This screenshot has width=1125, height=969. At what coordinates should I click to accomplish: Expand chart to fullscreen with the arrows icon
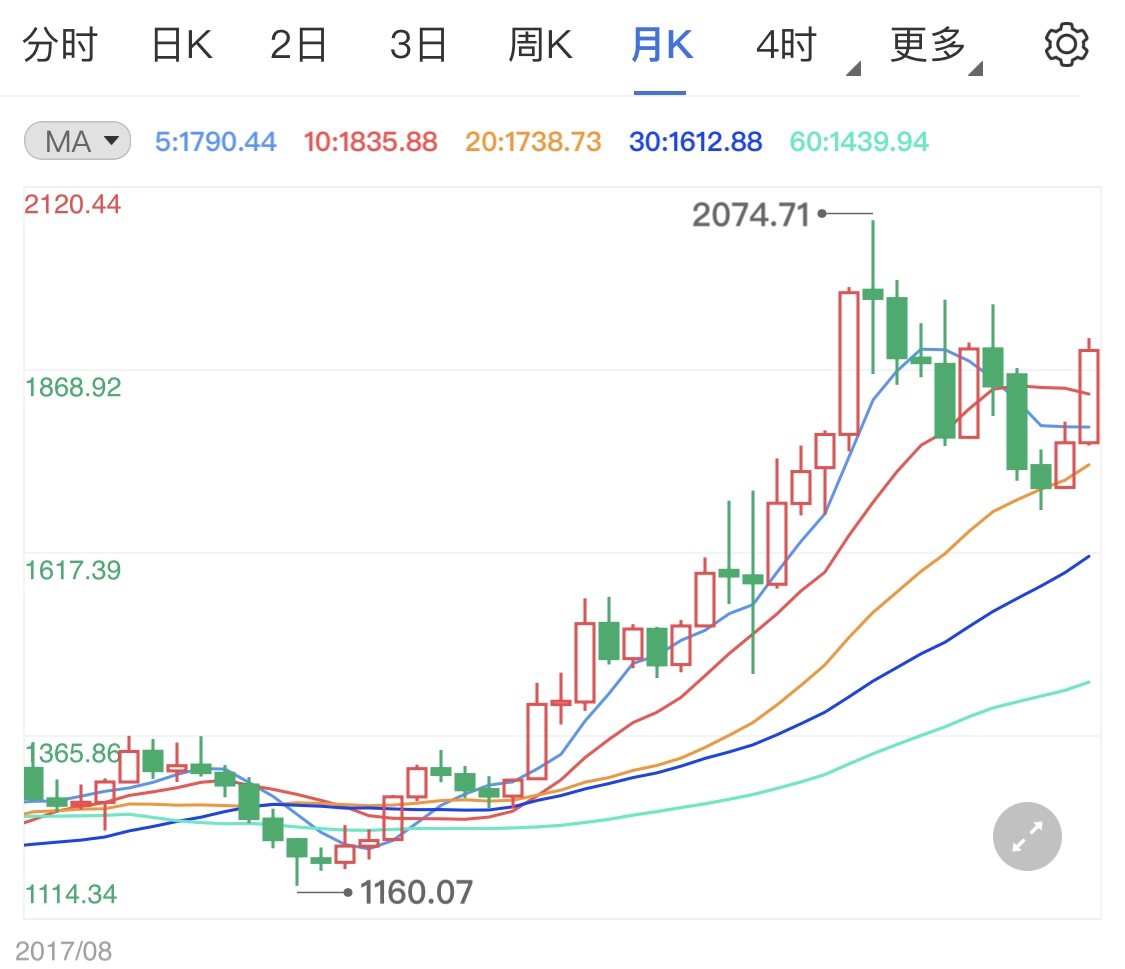coord(1026,836)
